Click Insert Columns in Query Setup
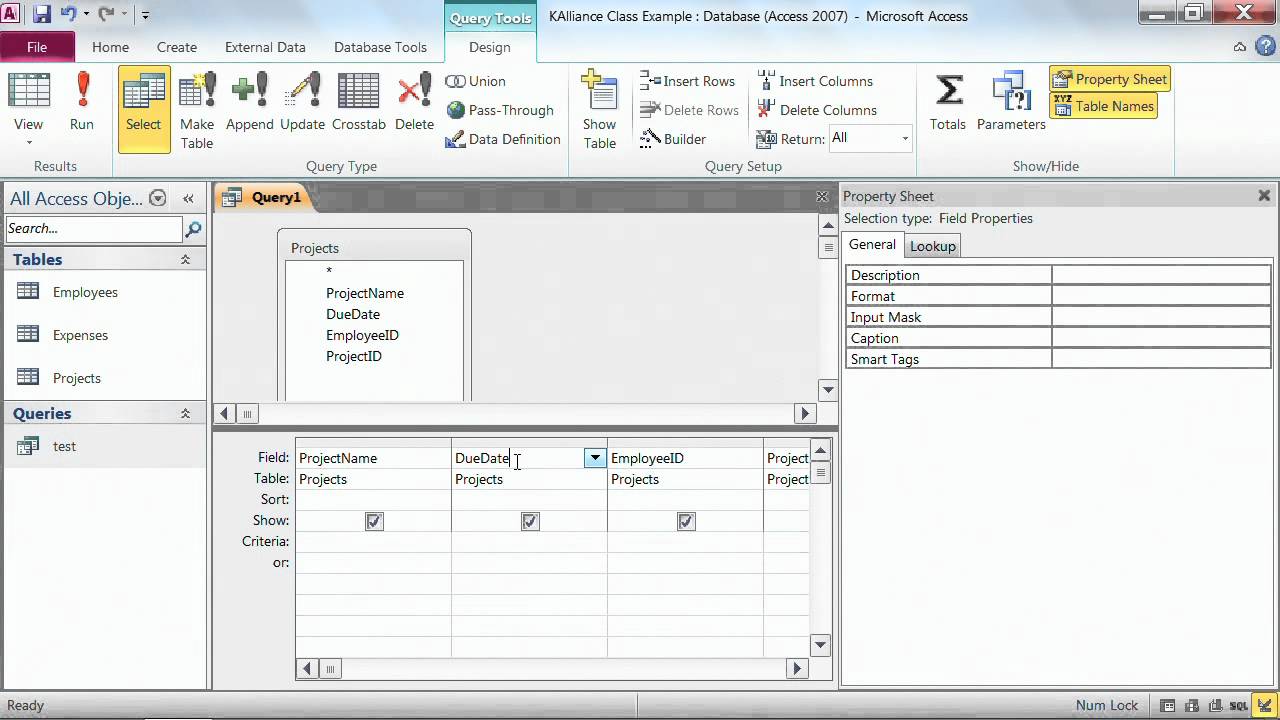 (x=815, y=81)
